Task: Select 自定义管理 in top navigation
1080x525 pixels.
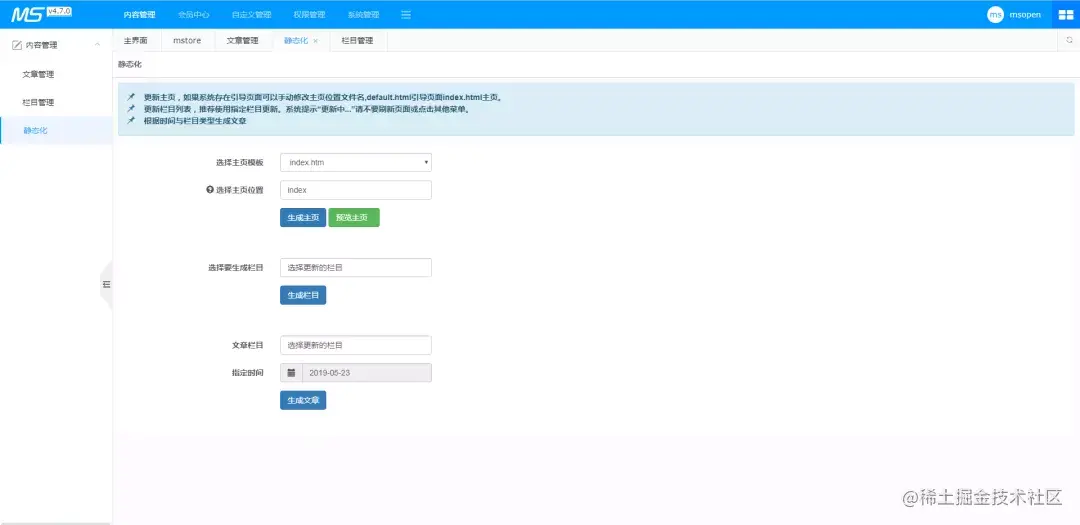Action: pos(251,14)
